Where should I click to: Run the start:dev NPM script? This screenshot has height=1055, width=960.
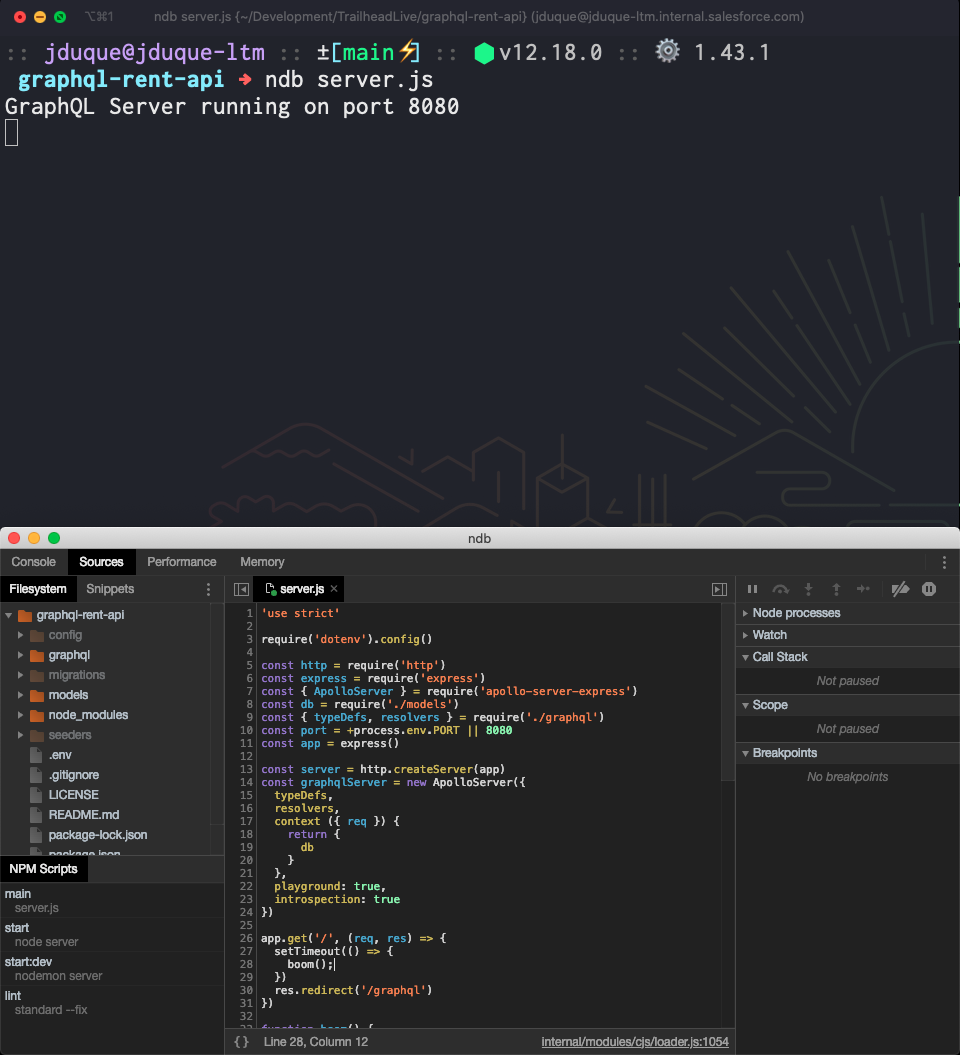[30, 962]
